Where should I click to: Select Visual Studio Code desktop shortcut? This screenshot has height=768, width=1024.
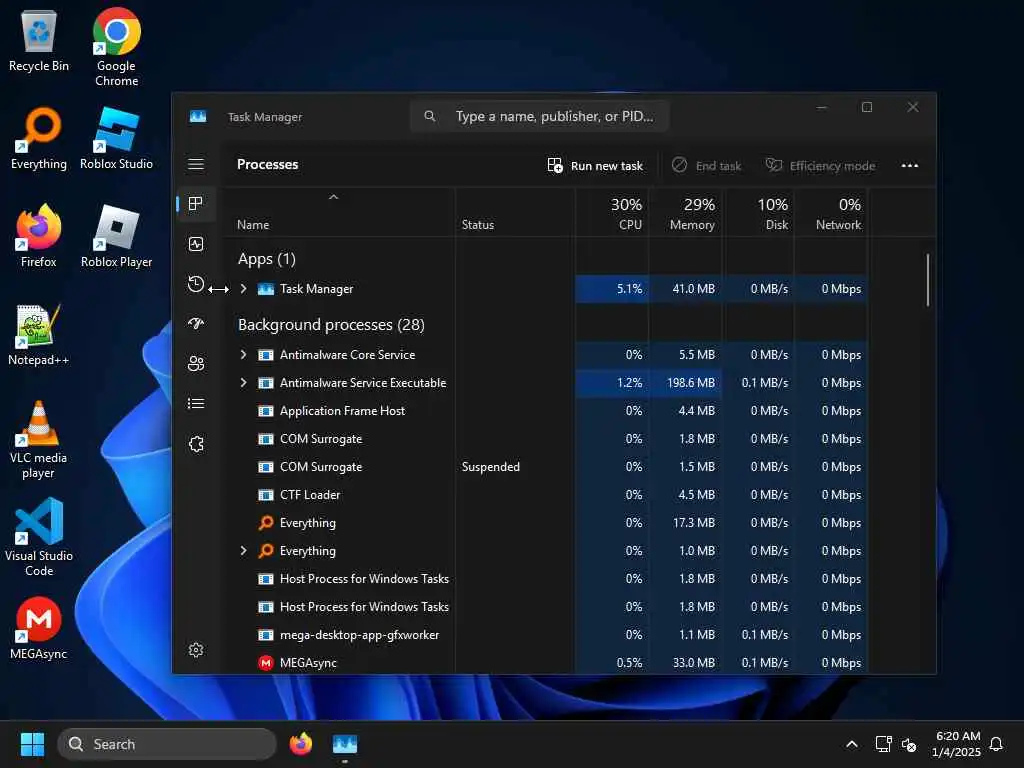(39, 537)
